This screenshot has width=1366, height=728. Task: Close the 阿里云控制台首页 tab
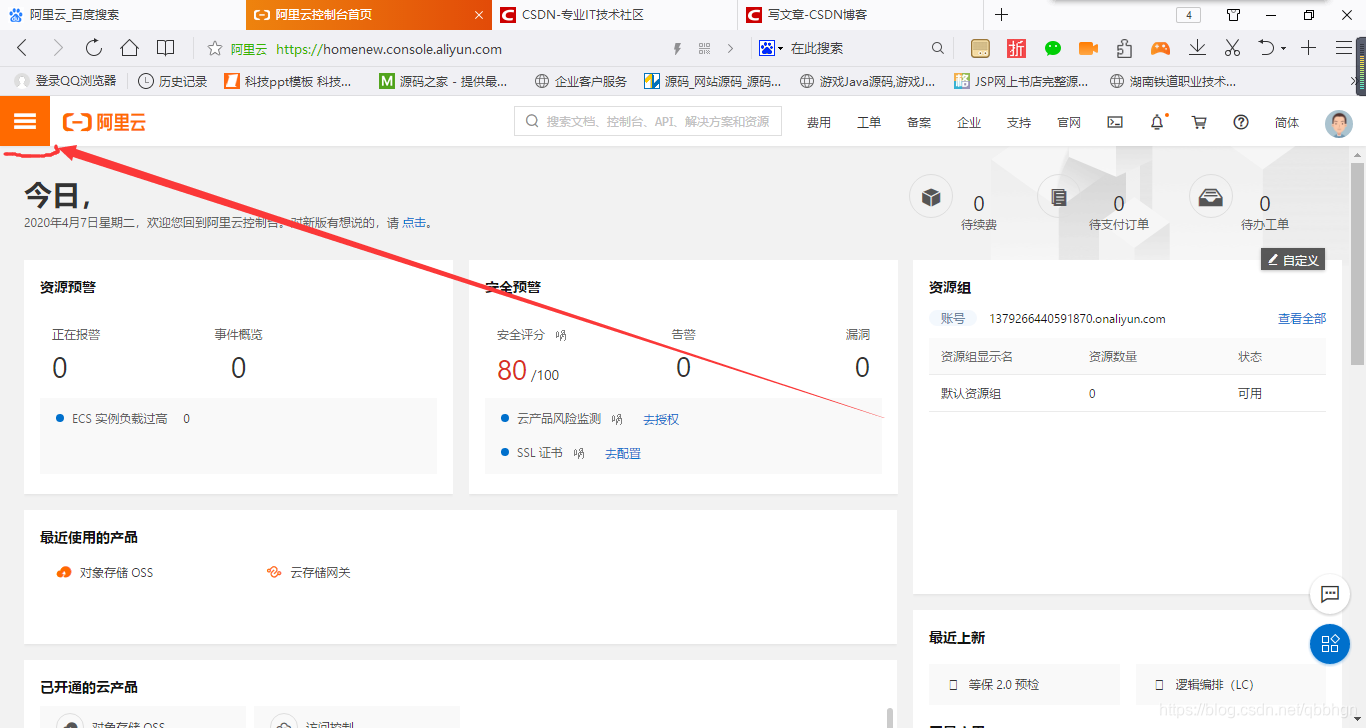[x=479, y=15]
